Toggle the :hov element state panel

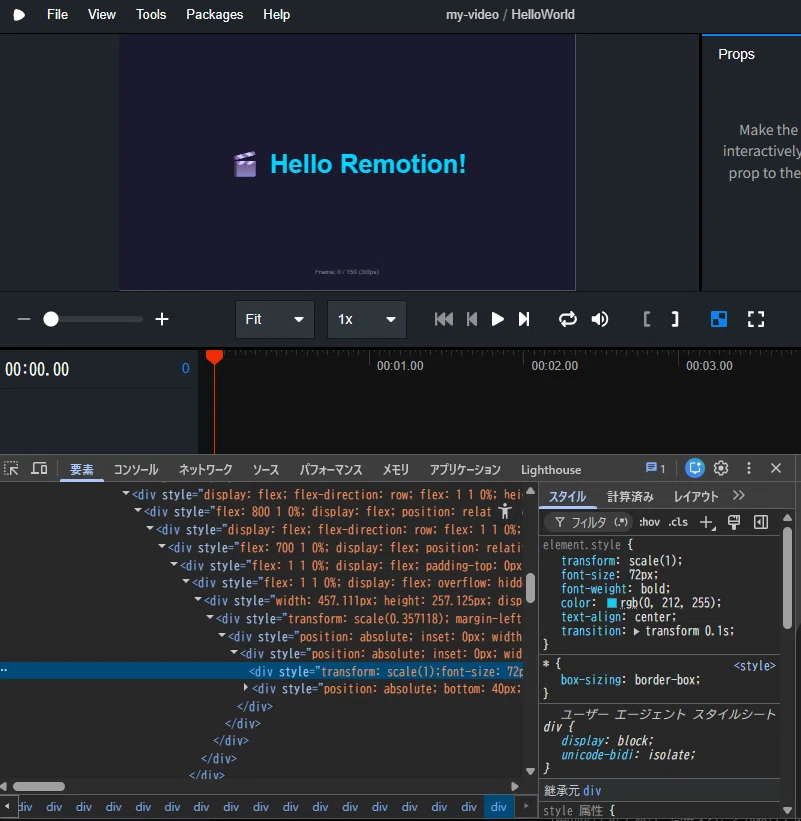pos(649,522)
